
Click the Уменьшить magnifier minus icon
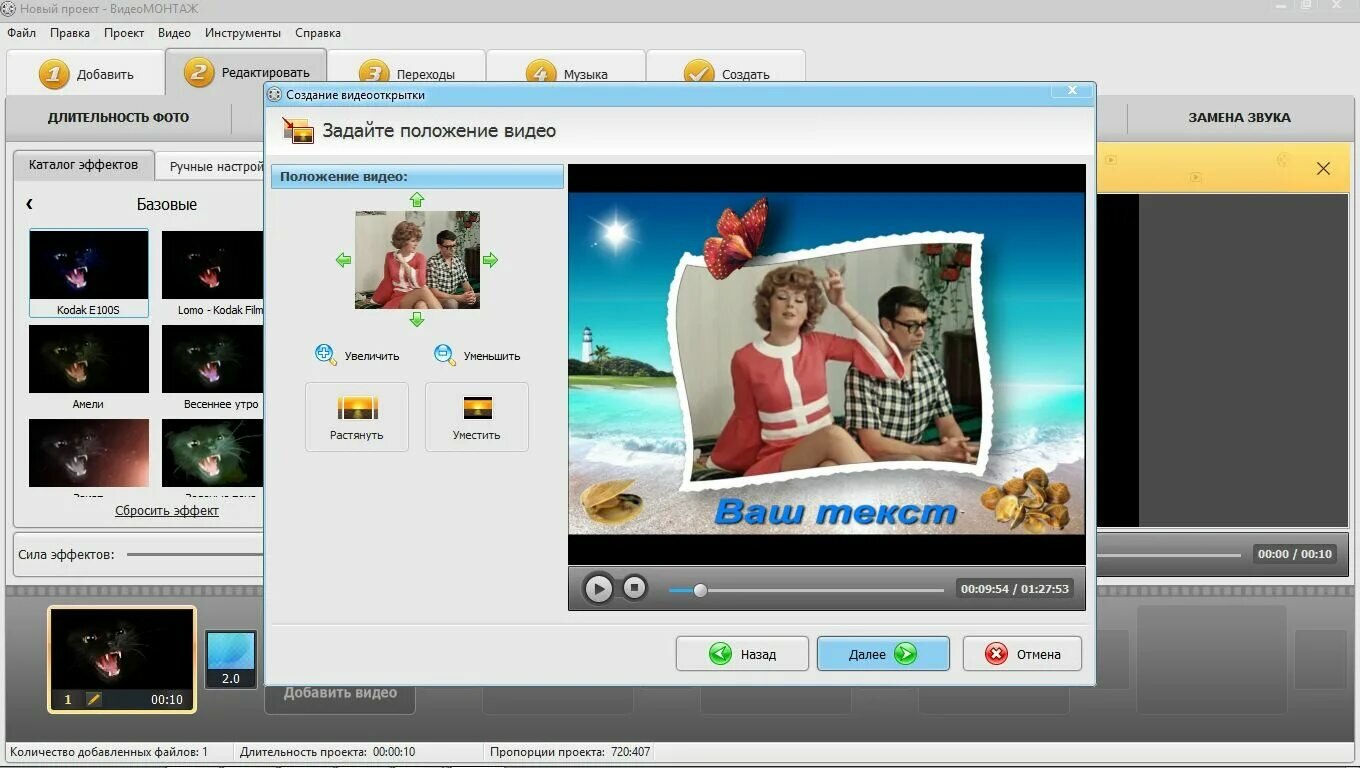[x=445, y=353]
